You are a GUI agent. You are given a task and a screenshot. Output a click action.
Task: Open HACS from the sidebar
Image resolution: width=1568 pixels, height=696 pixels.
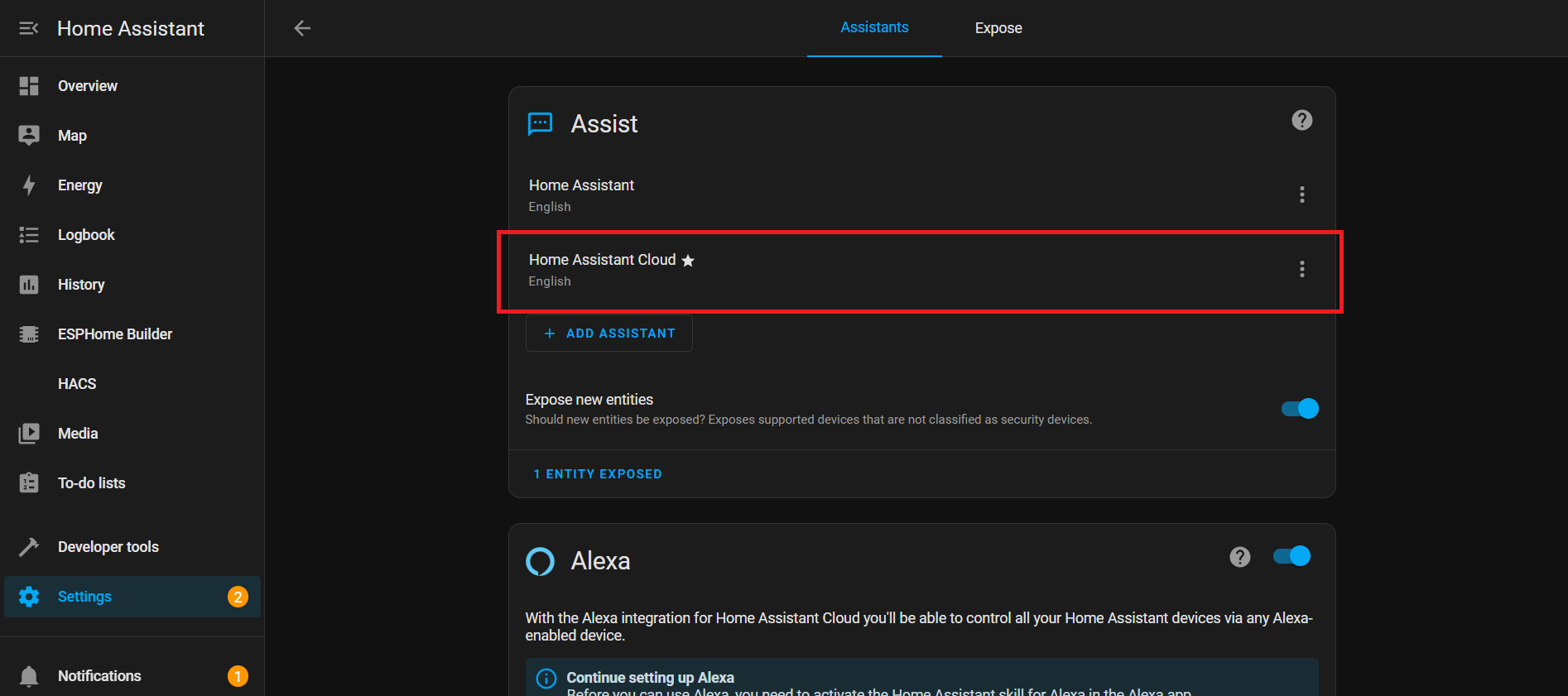[x=132, y=384]
